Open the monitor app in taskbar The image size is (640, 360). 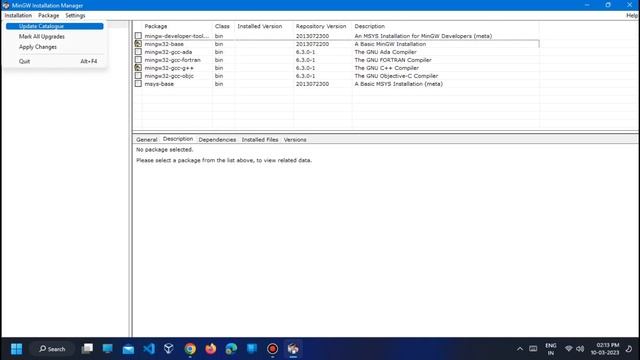[107, 349]
